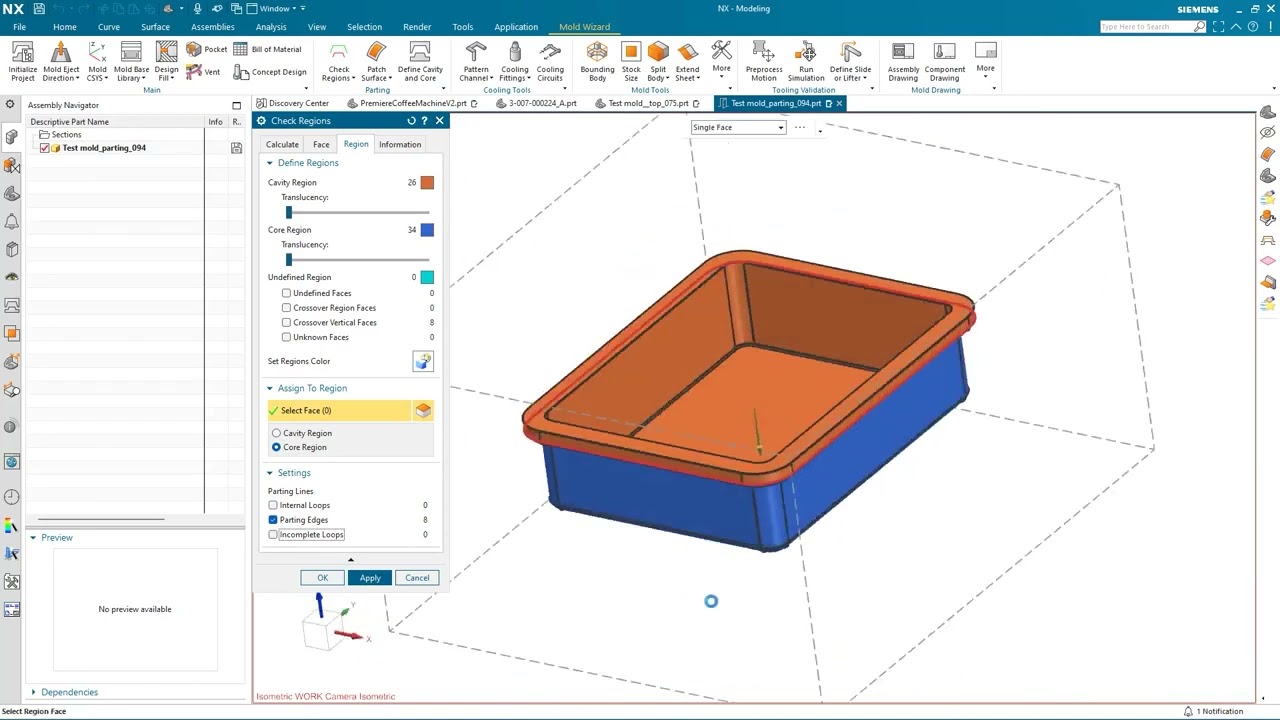1280x720 pixels.
Task: Click the blue Core Region color swatch
Action: click(x=427, y=230)
